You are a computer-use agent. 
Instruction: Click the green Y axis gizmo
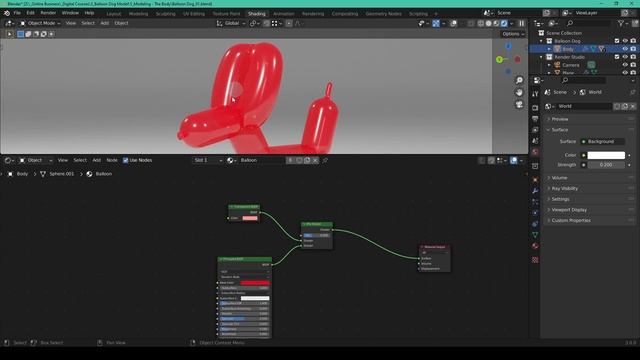(499, 60)
